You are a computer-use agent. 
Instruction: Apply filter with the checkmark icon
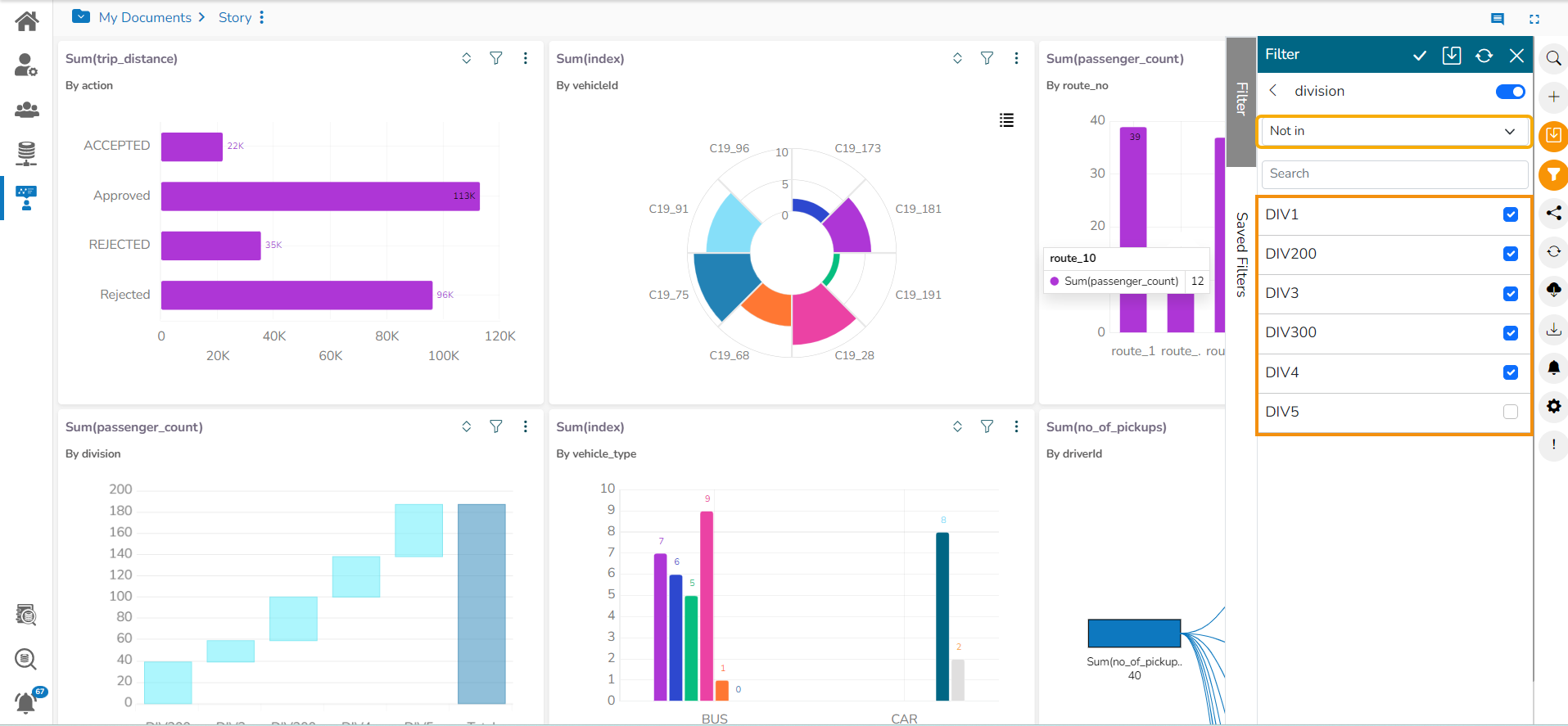coord(1420,55)
